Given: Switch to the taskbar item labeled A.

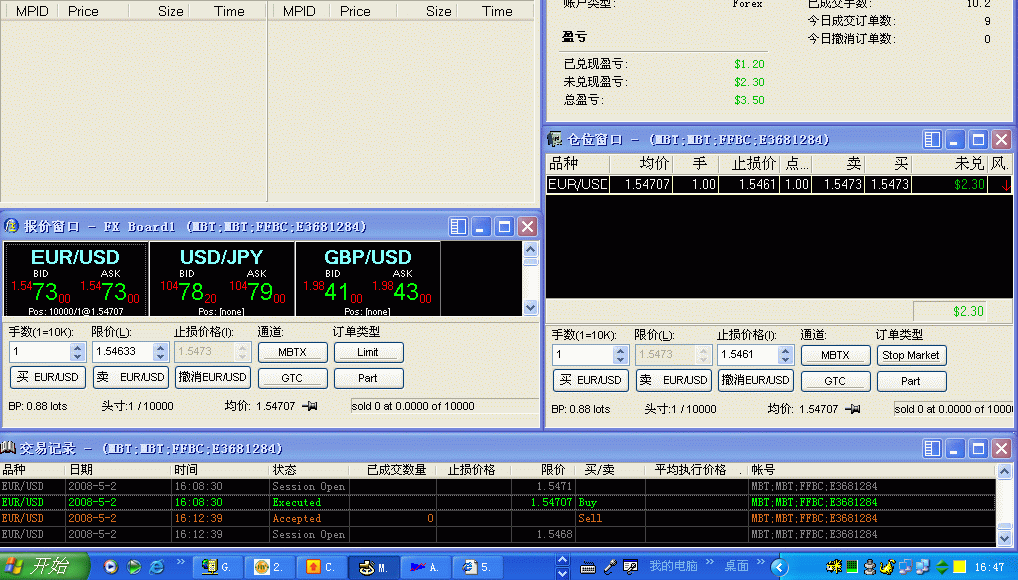Looking at the screenshot, I should [x=425, y=567].
